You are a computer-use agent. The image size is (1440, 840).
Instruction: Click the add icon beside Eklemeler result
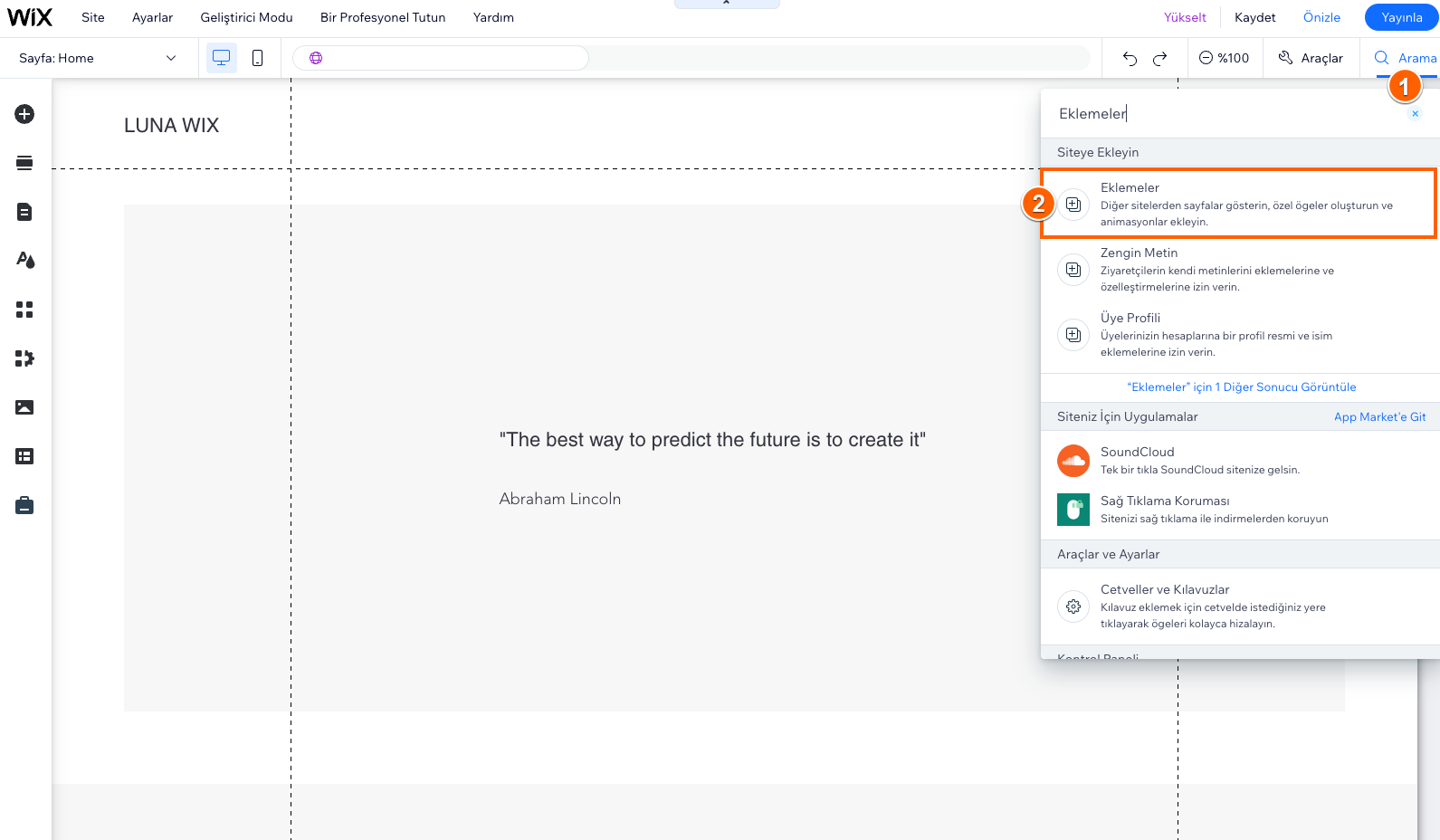tap(1073, 205)
